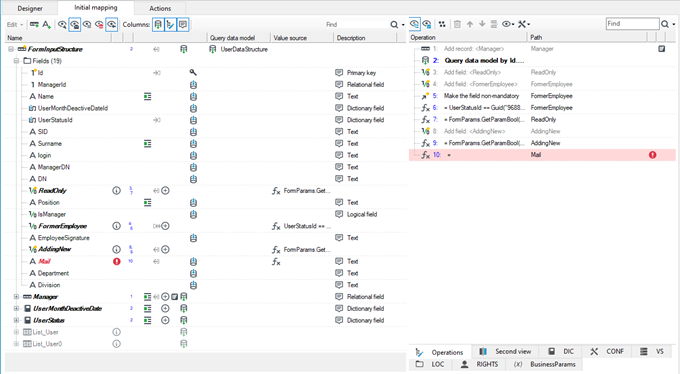
Task: Click the four-dots grouping icon in operations toolbar
Action: pyautogui.click(x=442, y=24)
